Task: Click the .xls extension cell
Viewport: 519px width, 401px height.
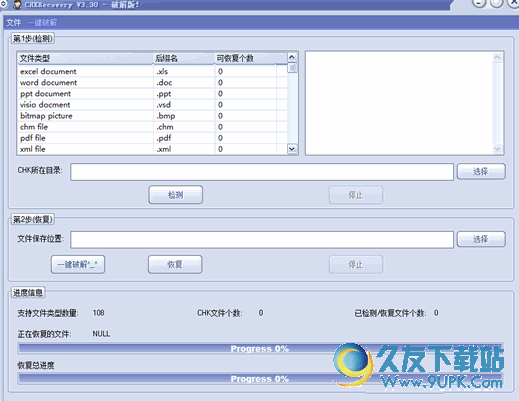Action: [162, 71]
